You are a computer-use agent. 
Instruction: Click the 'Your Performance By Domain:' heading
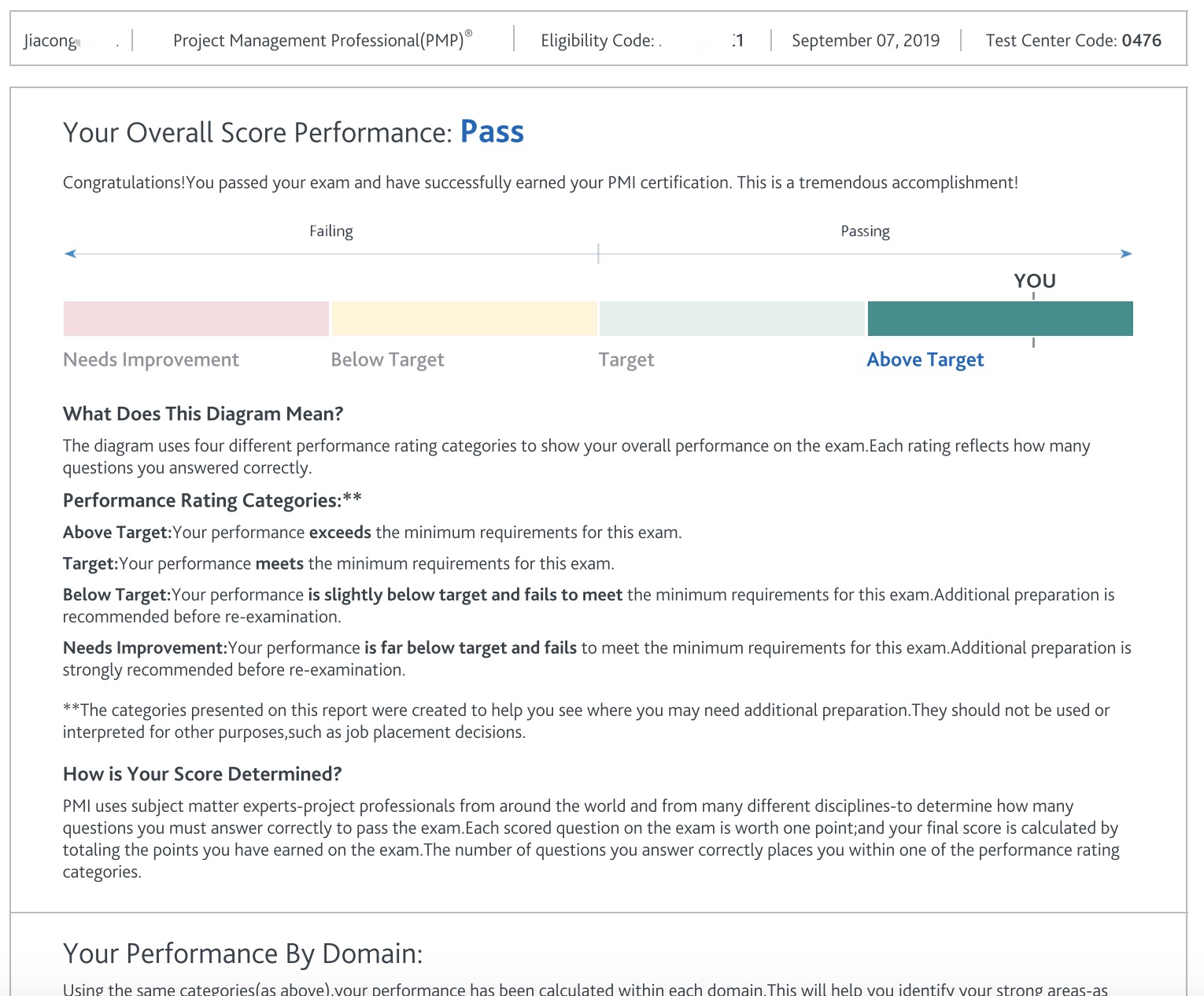pyautogui.click(x=243, y=954)
